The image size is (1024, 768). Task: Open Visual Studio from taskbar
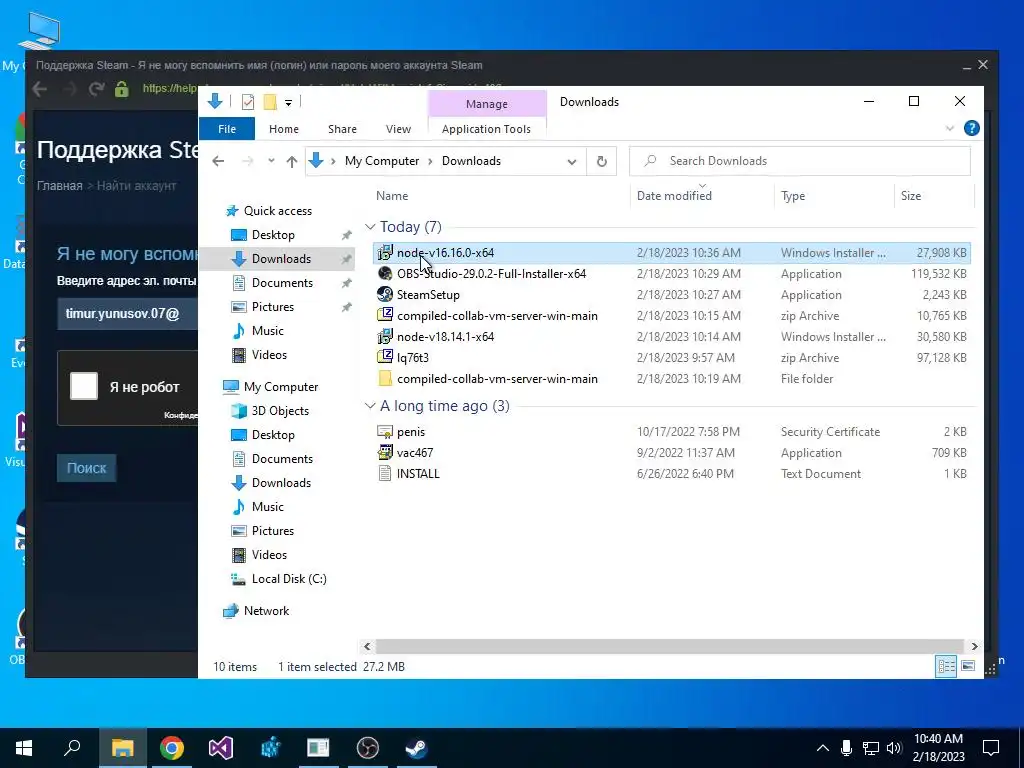coord(221,748)
